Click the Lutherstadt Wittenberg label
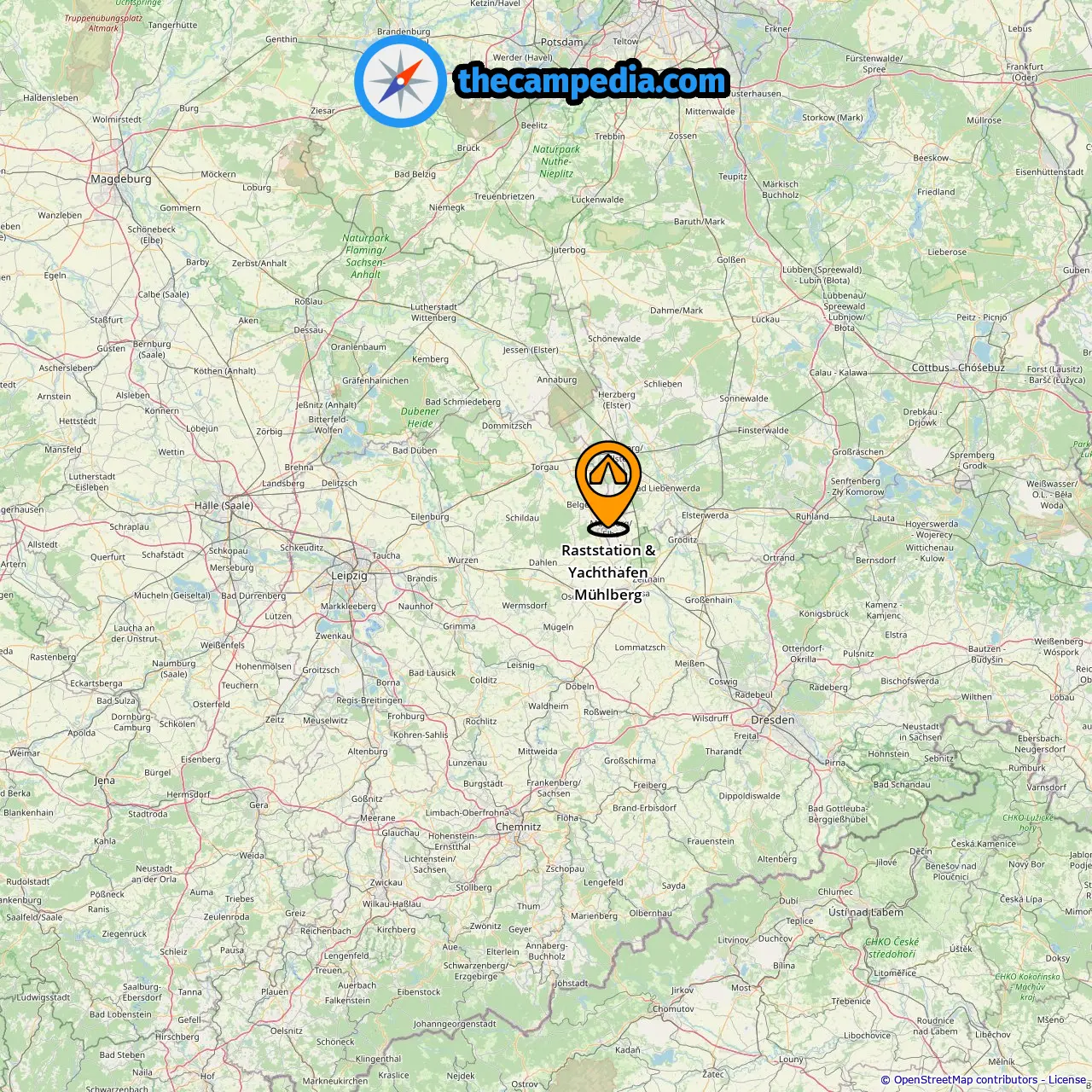Viewport: 1092px width, 1092px height. (433, 312)
